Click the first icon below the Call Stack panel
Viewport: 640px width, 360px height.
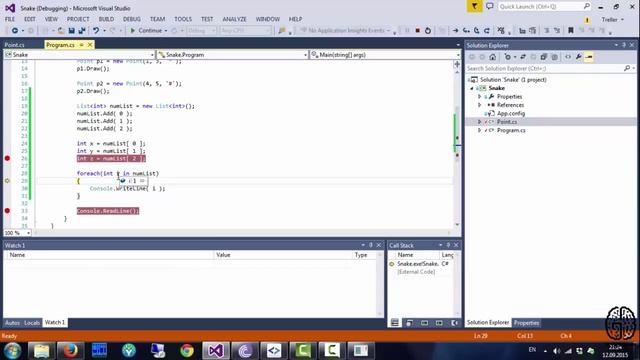395,323
